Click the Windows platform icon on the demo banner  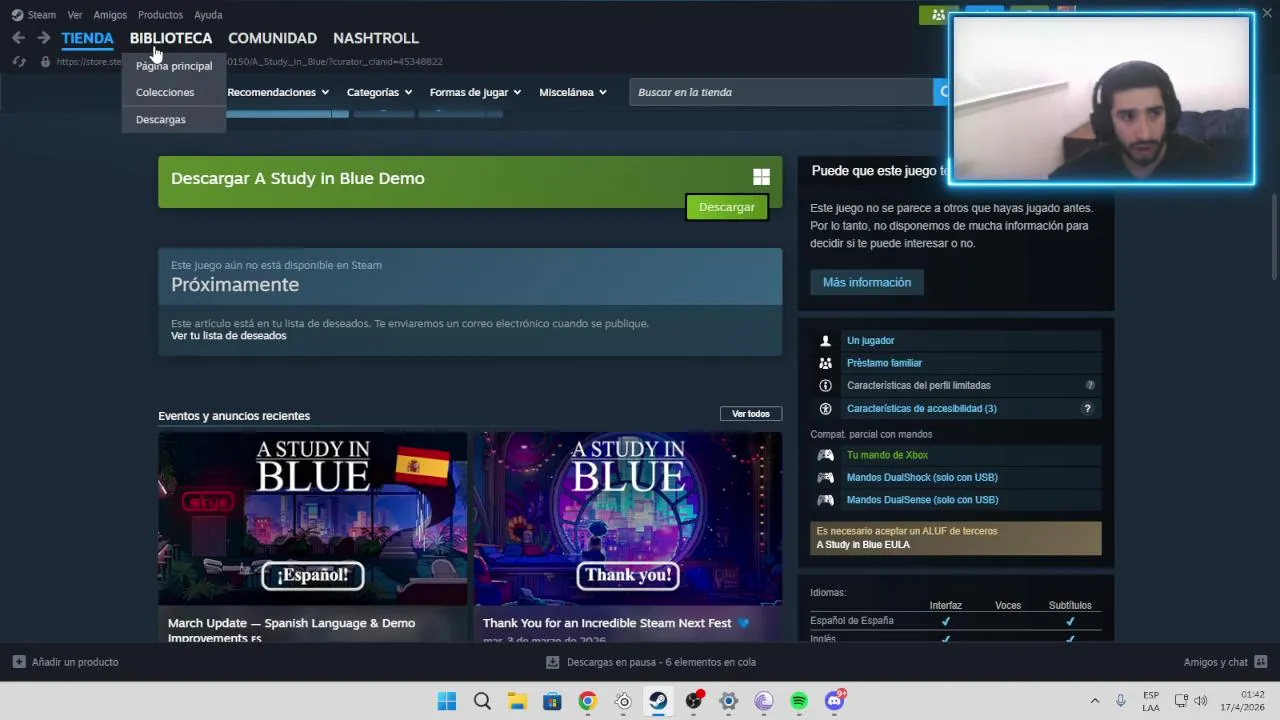tap(761, 178)
